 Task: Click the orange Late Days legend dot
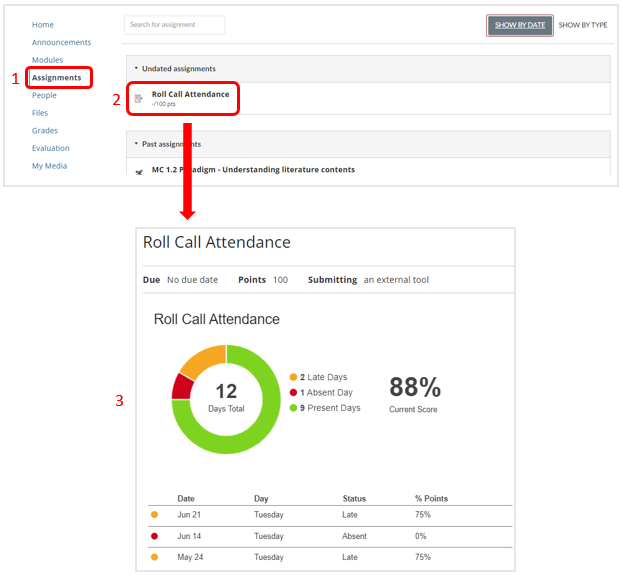click(293, 377)
